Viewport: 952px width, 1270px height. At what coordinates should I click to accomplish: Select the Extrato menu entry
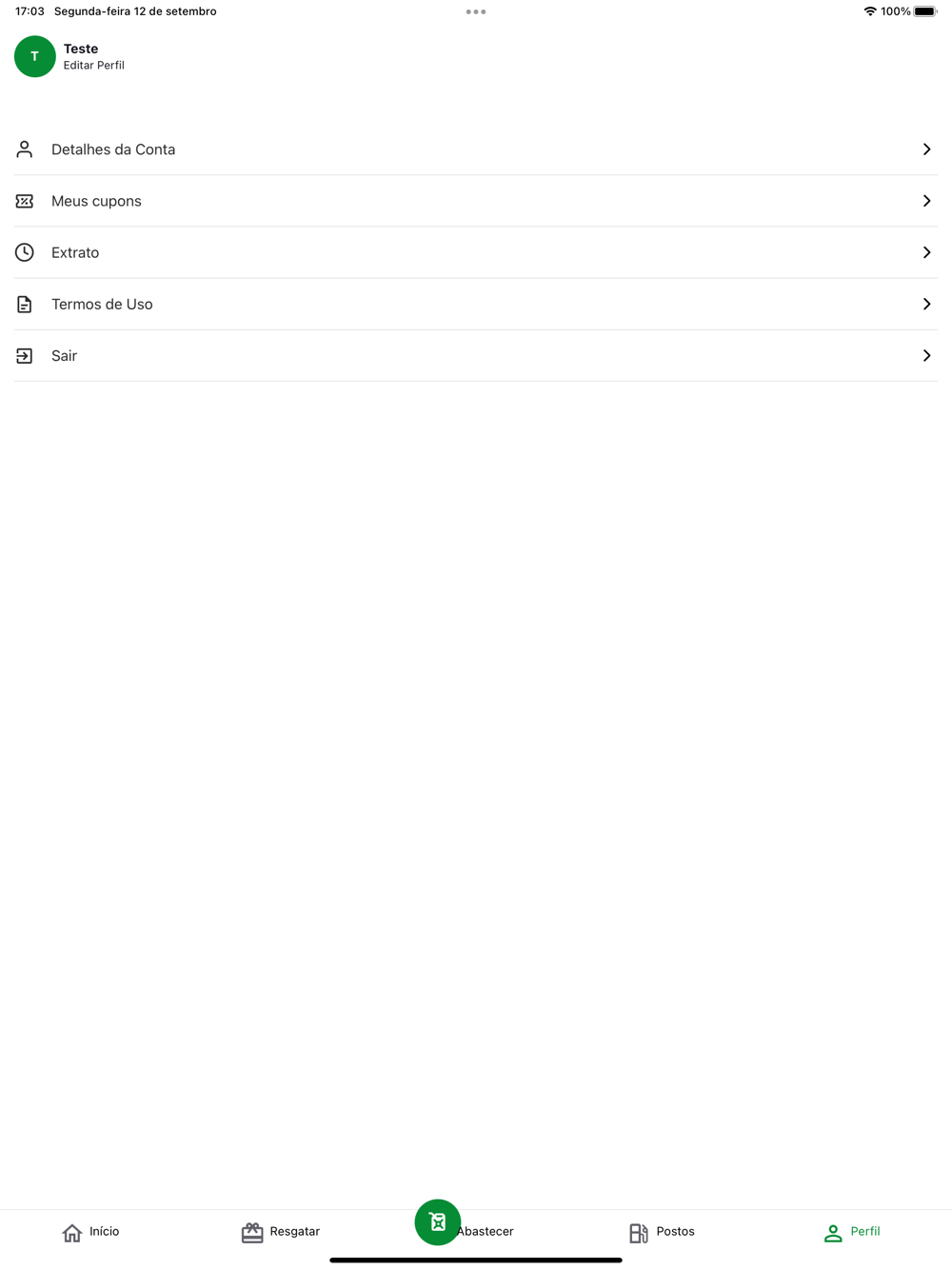[x=476, y=252]
